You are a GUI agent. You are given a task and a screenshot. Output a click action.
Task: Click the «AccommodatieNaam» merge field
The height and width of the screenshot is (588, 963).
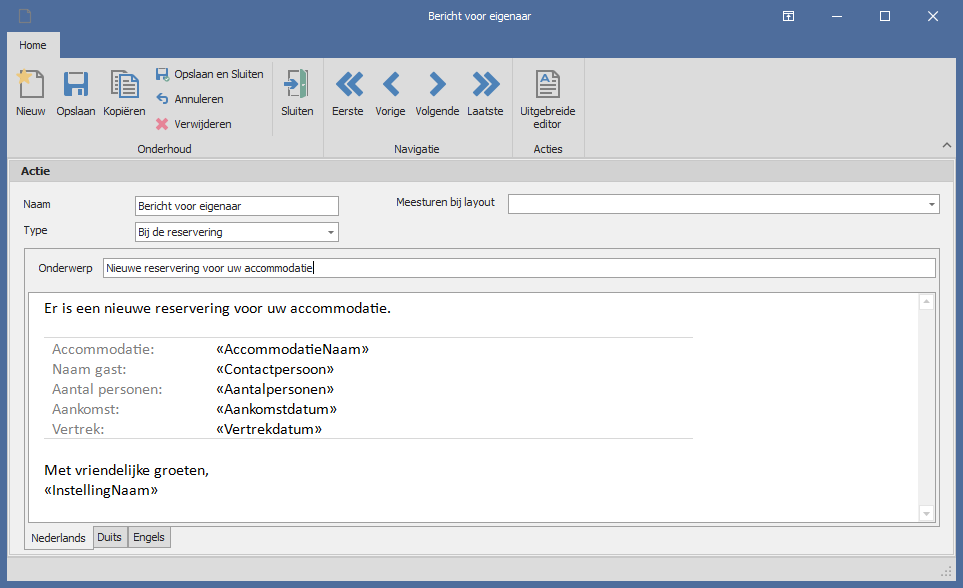(292, 349)
